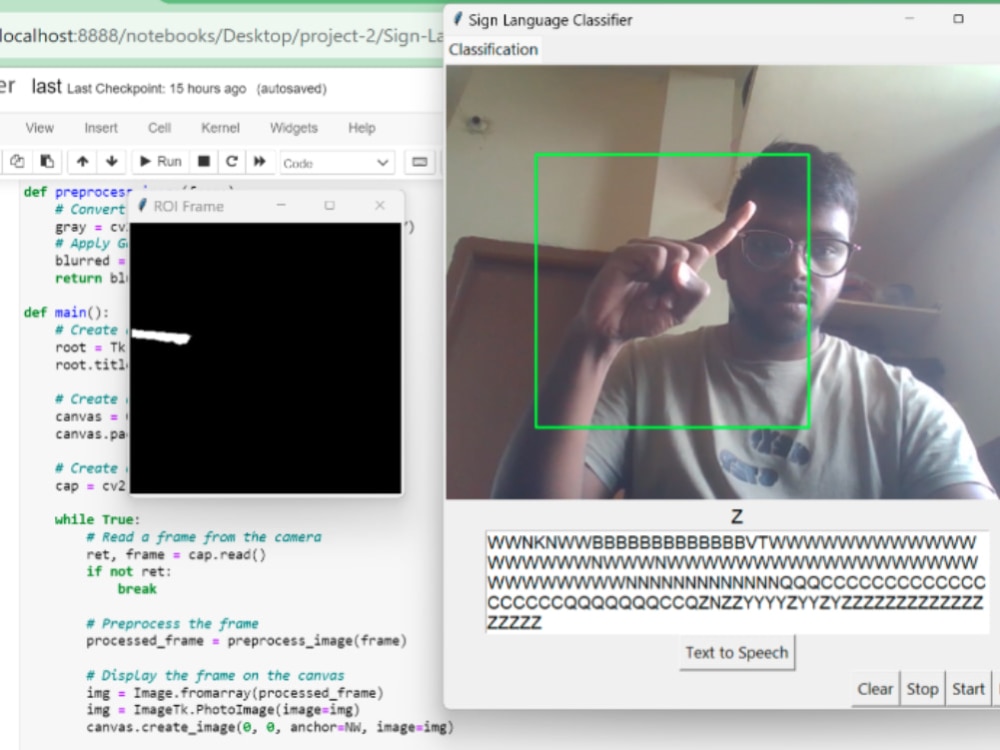Click the paste cells icon in Jupyter toolbar
The width and height of the screenshot is (1000, 750).
[x=47, y=161]
